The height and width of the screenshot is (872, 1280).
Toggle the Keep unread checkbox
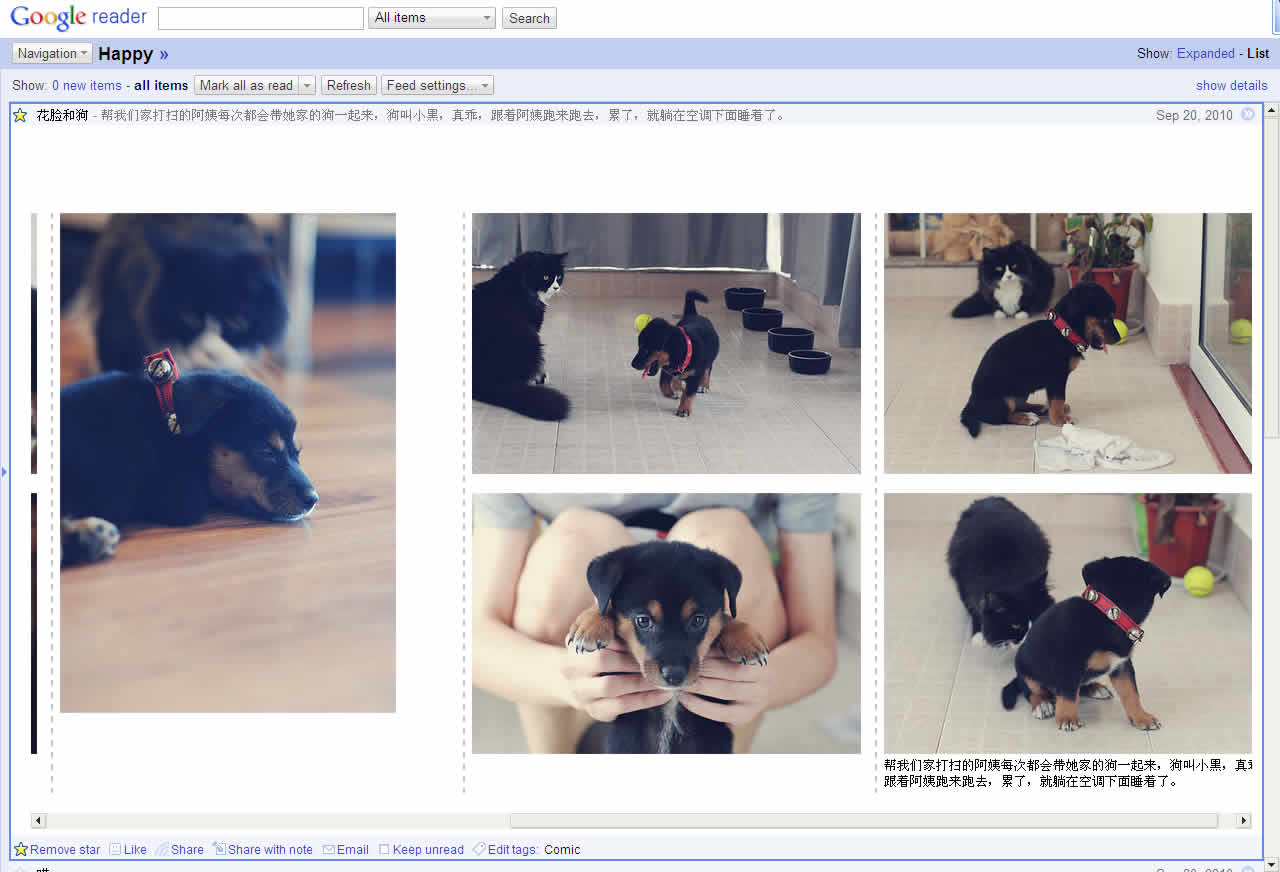click(x=384, y=850)
